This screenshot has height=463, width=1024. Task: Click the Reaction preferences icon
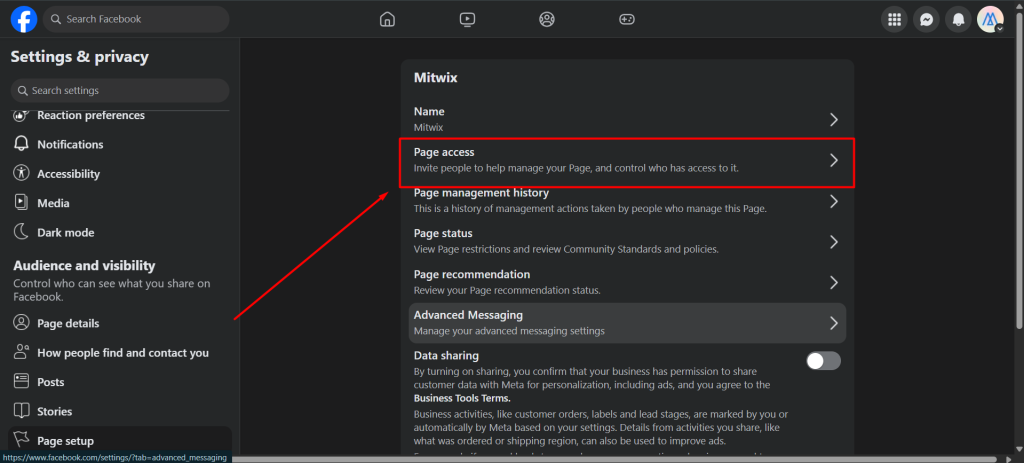click(22, 116)
